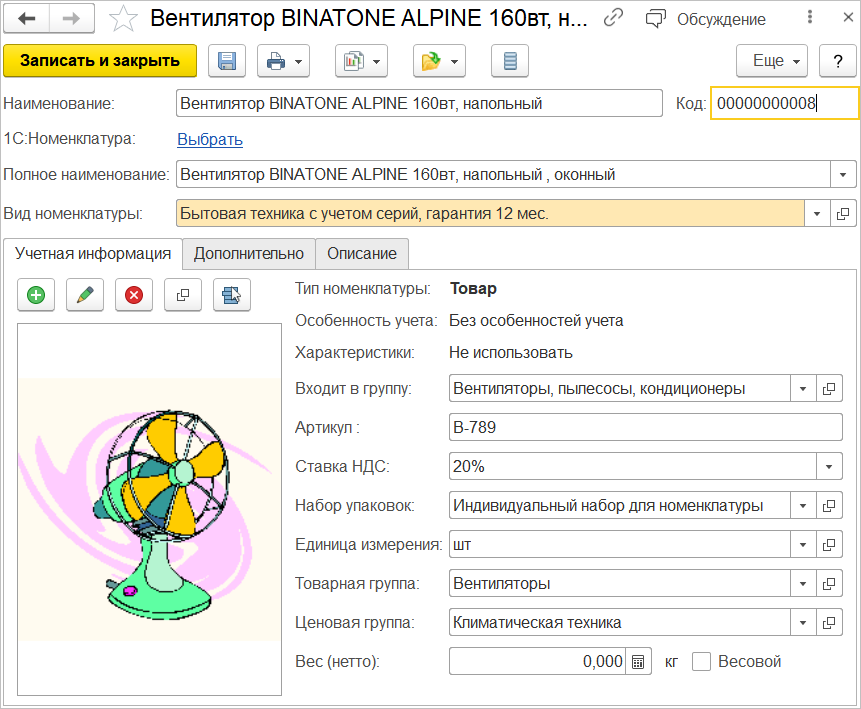Click the red delete image icon
Image resolution: width=861 pixels, height=709 pixels.
click(x=134, y=295)
